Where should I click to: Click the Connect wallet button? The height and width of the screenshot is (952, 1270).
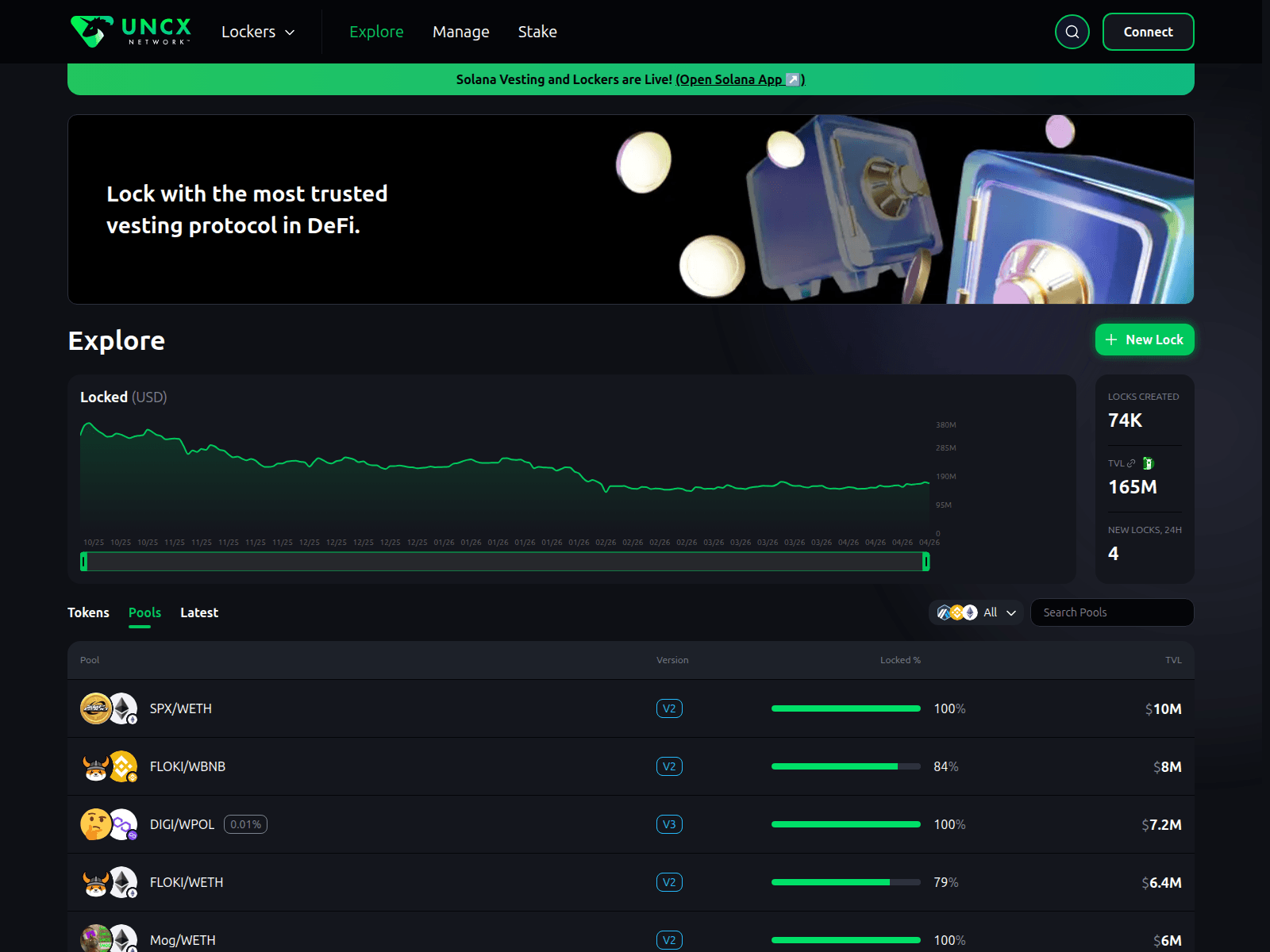(1148, 32)
